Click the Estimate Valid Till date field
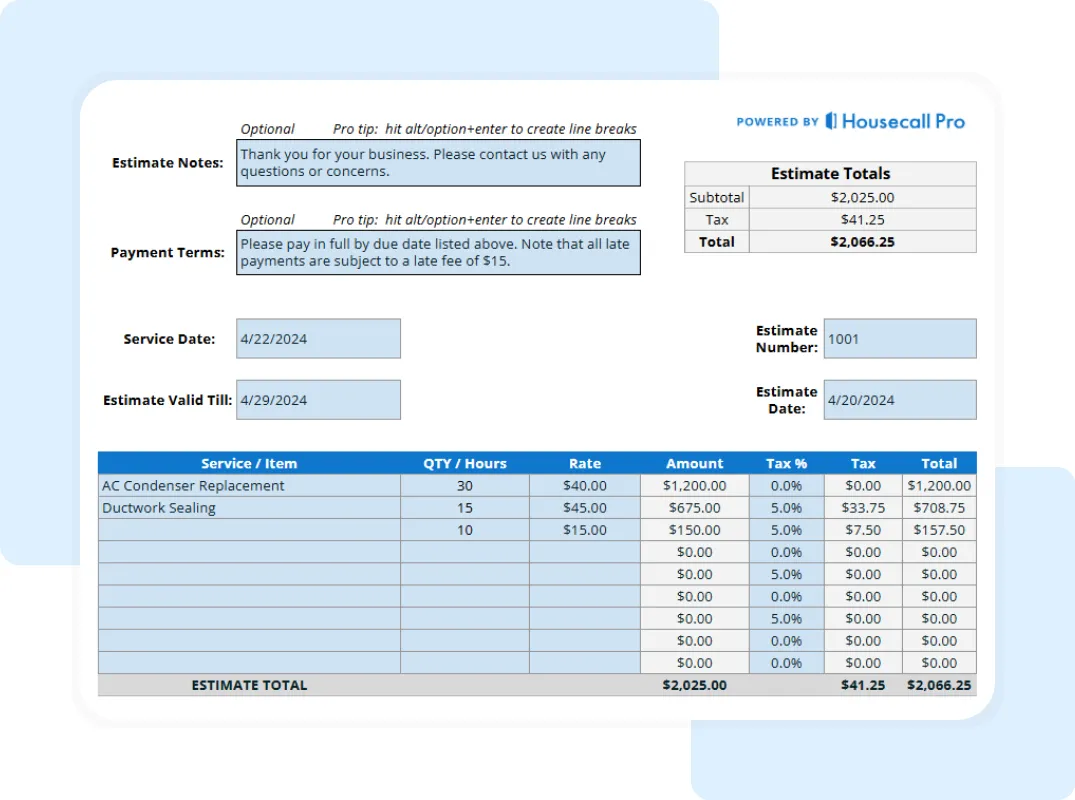 point(317,399)
